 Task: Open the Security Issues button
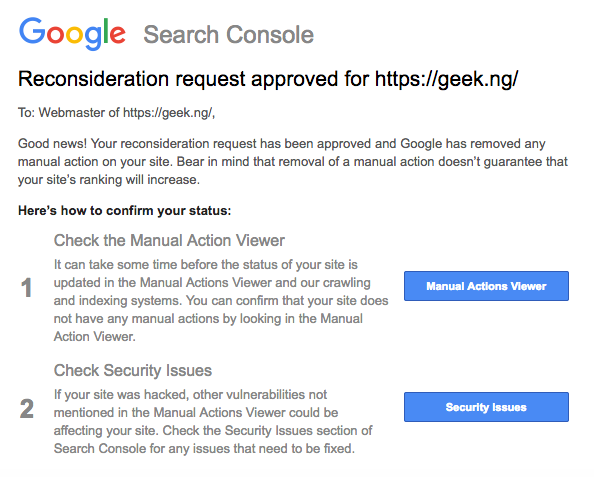click(486, 407)
